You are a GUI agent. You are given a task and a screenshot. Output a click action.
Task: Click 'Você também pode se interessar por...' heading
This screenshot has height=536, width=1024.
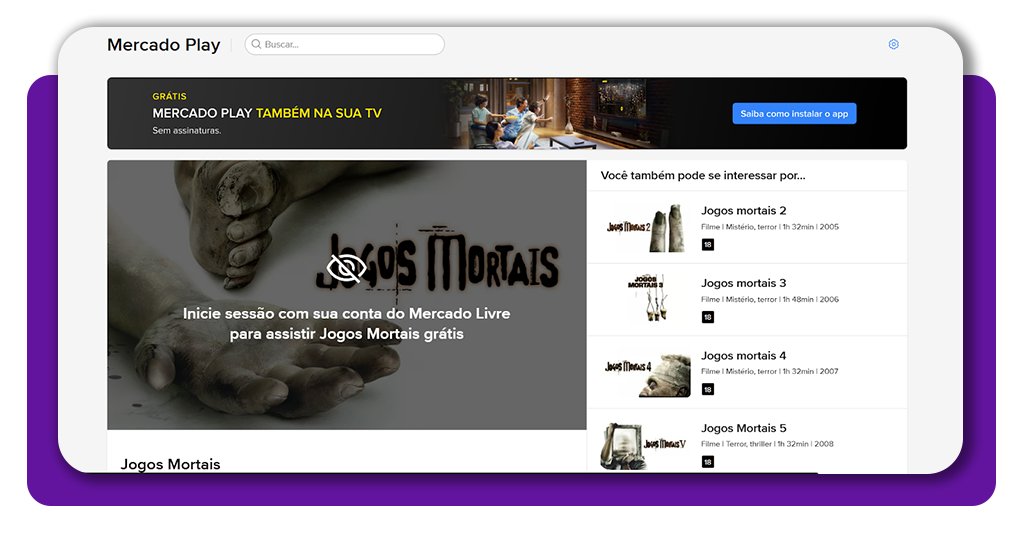tap(703, 176)
